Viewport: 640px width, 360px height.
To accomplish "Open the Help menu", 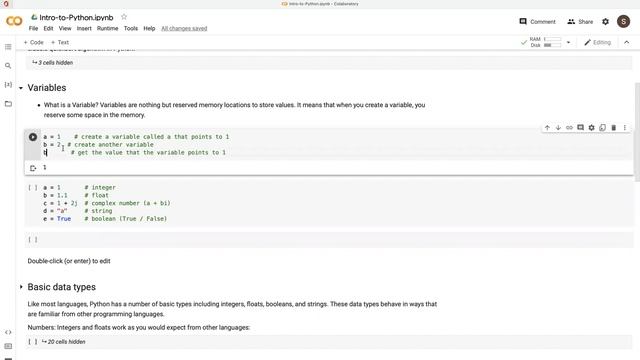I will pyautogui.click(x=149, y=29).
